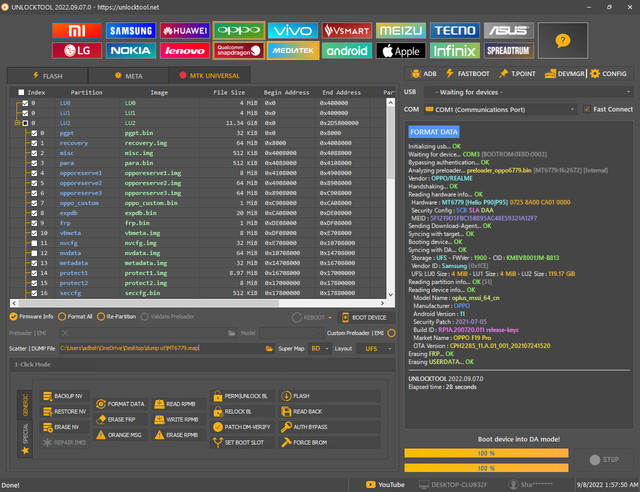Choose the Samsung brand tile
The width and height of the screenshot is (640, 492).
[x=131, y=31]
